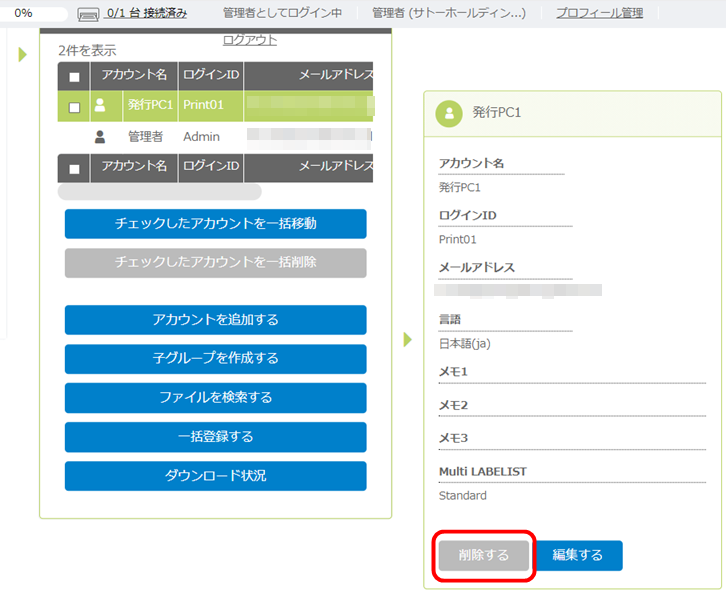Click アカウント名 in lower header row

point(134,166)
